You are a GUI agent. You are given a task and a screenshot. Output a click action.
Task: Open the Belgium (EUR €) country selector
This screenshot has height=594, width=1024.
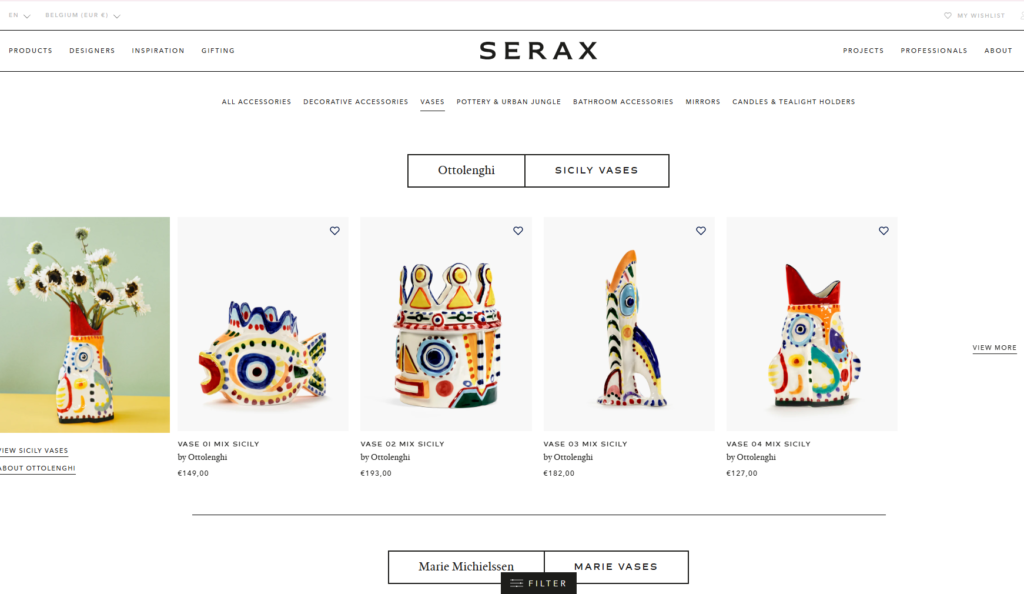tap(82, 16)
